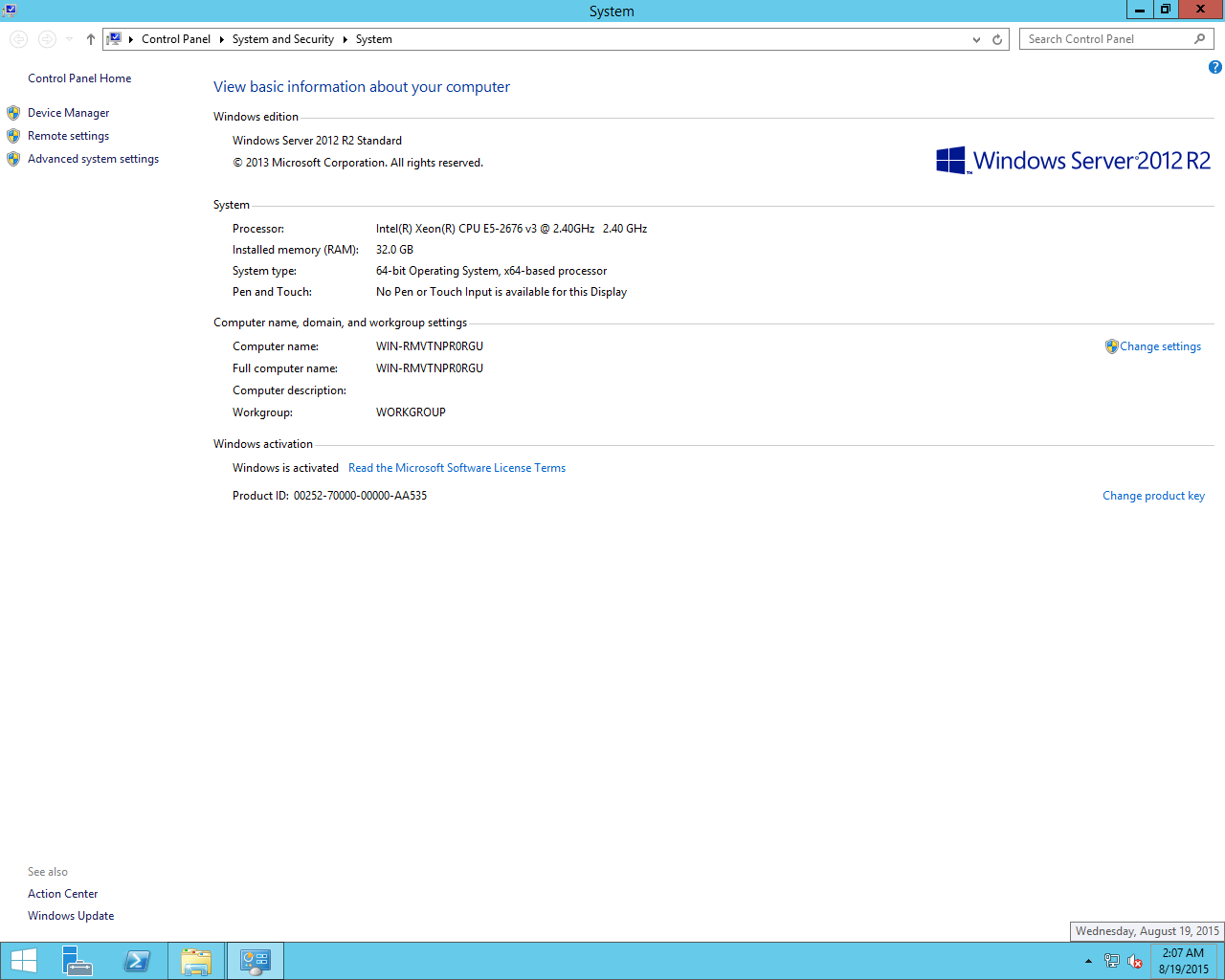This screenshot has width=1225, height=980.
Task: Go to Control Panel Home
Action: 79,78
